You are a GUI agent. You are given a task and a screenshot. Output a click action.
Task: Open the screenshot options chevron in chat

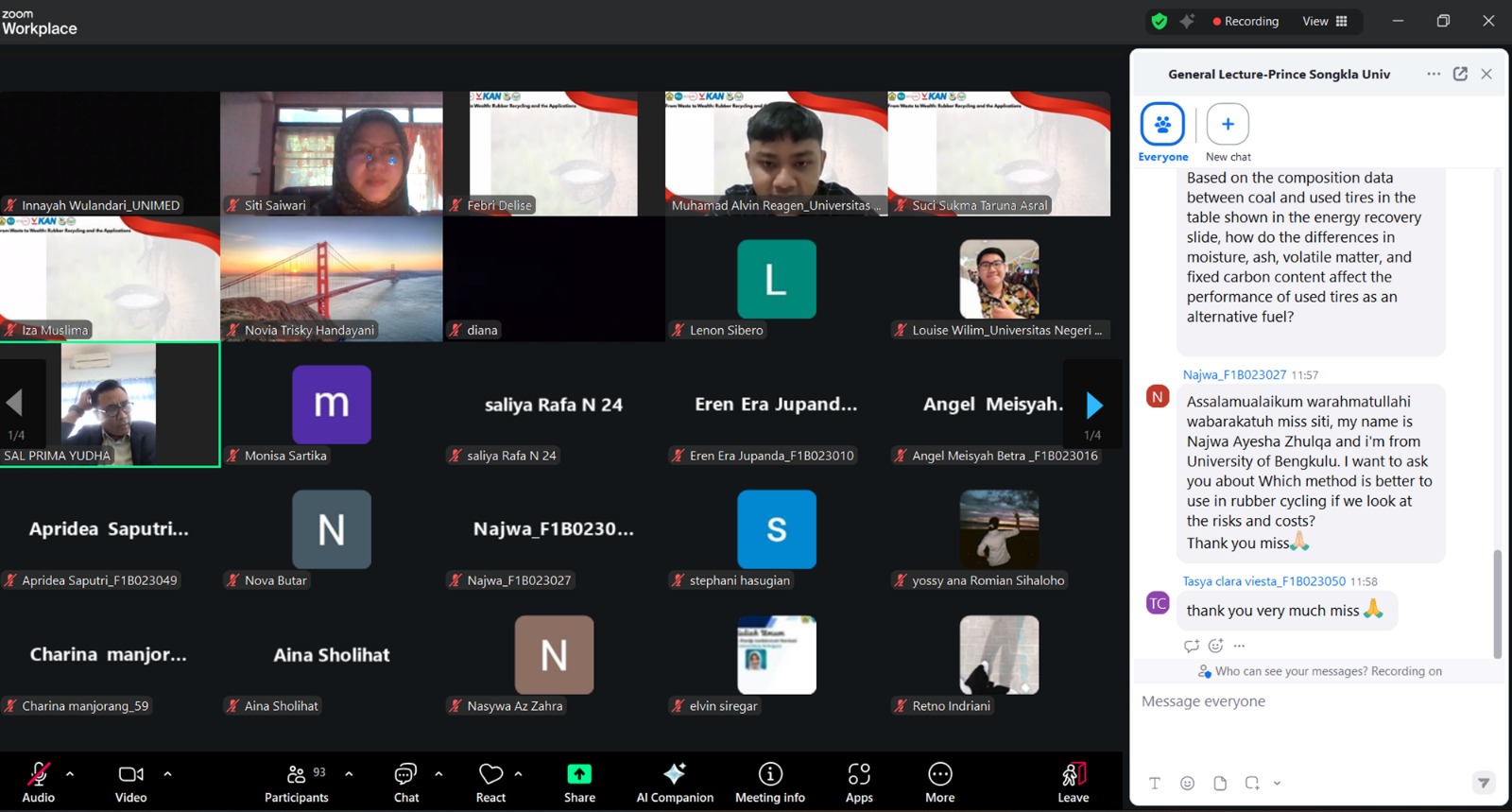(1277, 783)
